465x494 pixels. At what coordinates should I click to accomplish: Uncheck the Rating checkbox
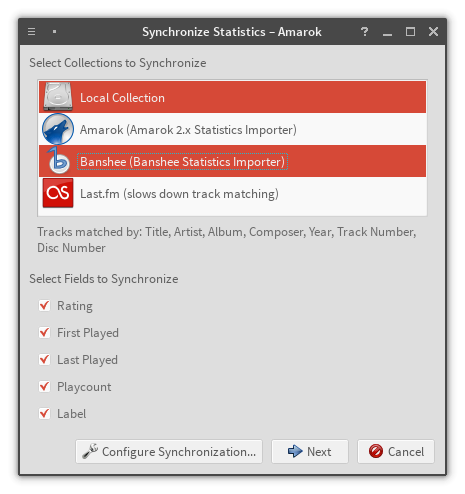44,305
